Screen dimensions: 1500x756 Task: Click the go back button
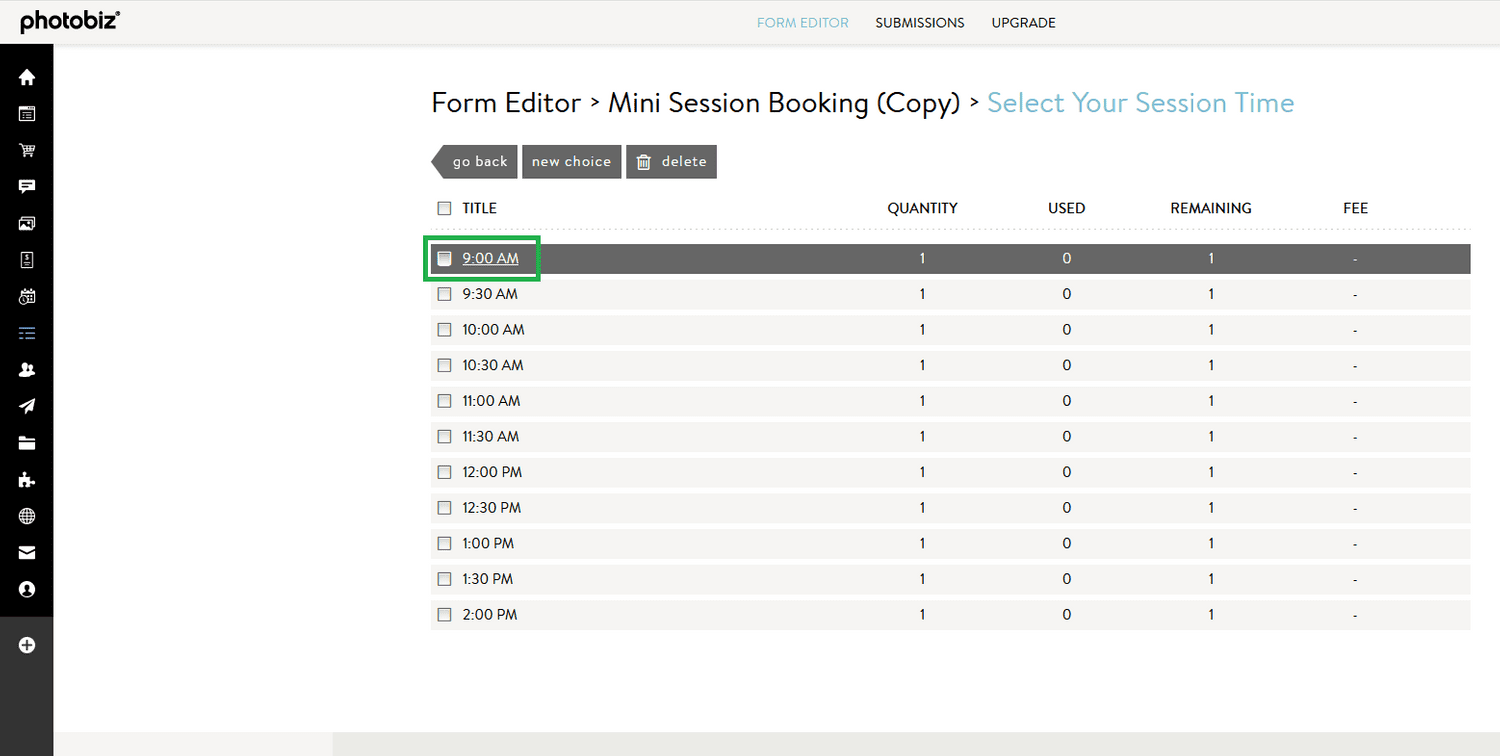[480, 161]
